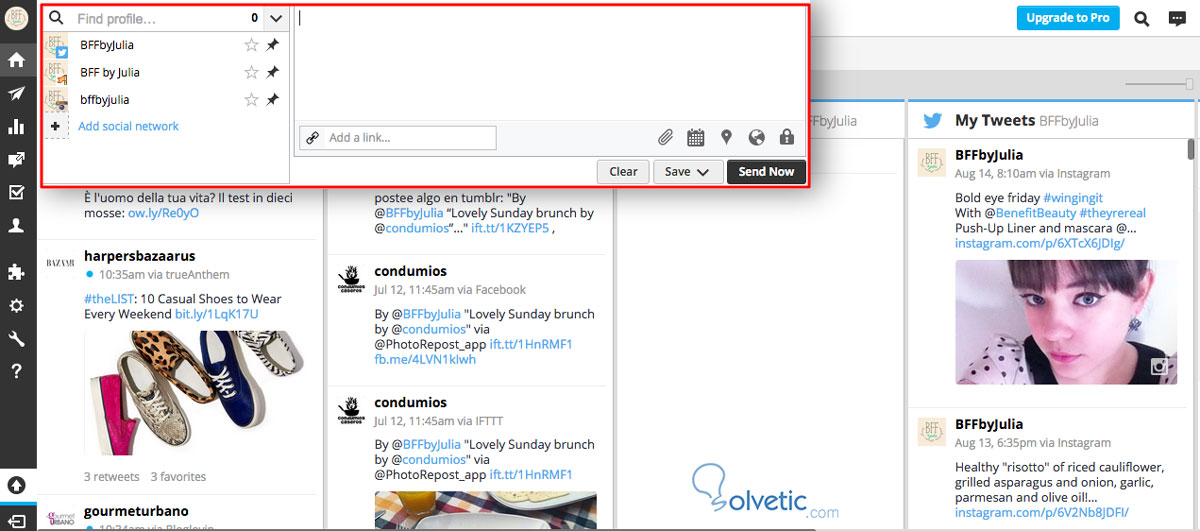Click the plus icon beside Add social network
The image size is (1200, 531).
tap(56, 126)
